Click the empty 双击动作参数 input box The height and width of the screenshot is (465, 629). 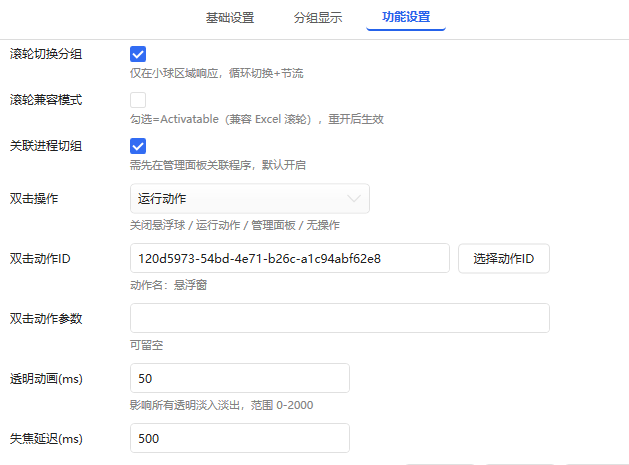[339, 318]
